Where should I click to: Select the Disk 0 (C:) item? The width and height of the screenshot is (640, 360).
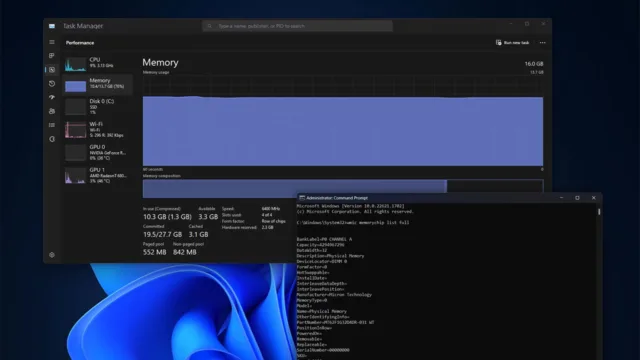[x=98, y=107]
